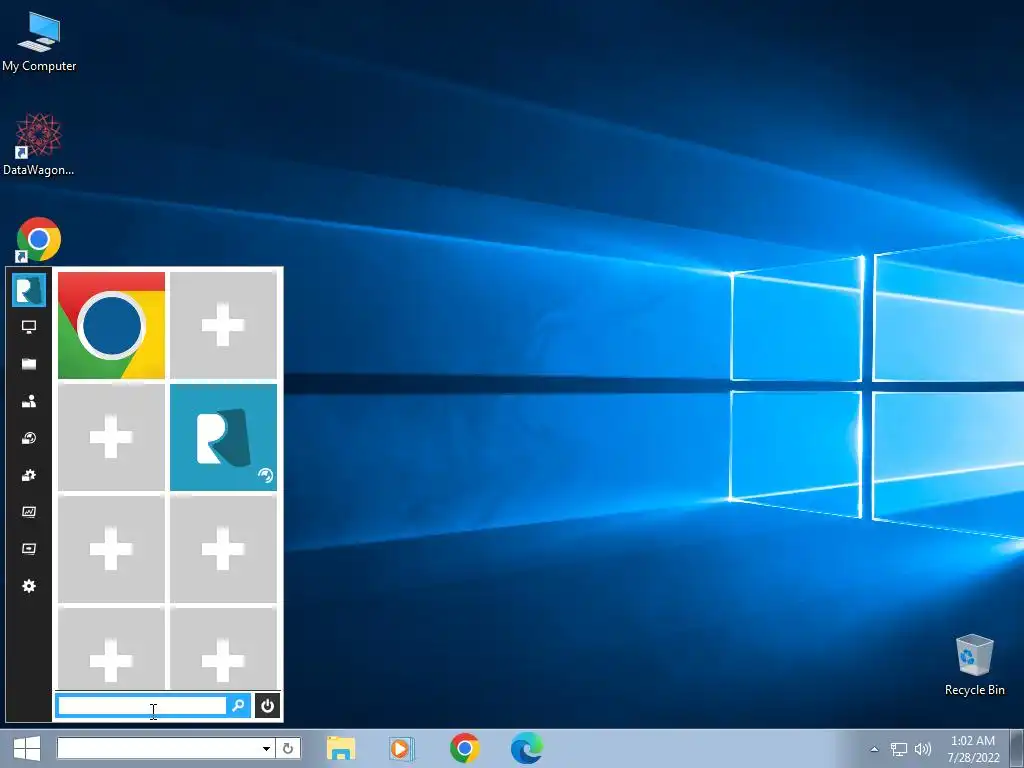This screenshot has height=768, width=1024.
Task: Open Google Chrome from the taskbar
Action: coord(464,748)
